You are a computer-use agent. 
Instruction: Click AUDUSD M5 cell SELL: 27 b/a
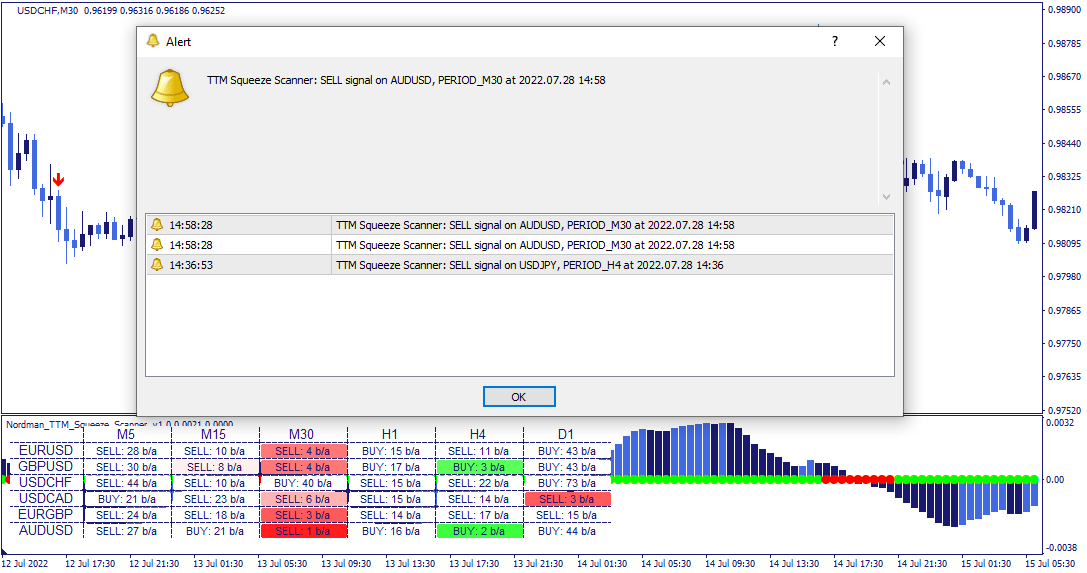tap(127, 531)
